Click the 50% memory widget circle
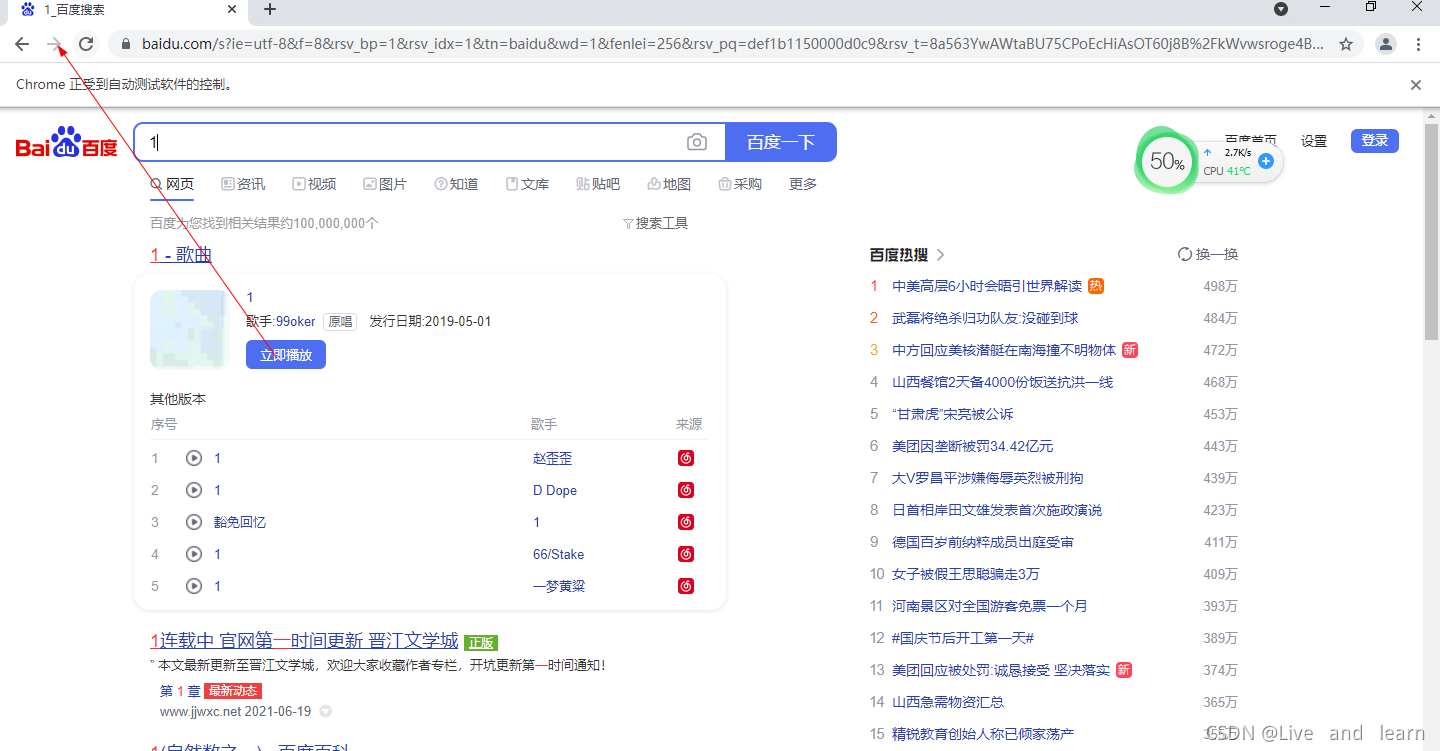 (1166, 161)
